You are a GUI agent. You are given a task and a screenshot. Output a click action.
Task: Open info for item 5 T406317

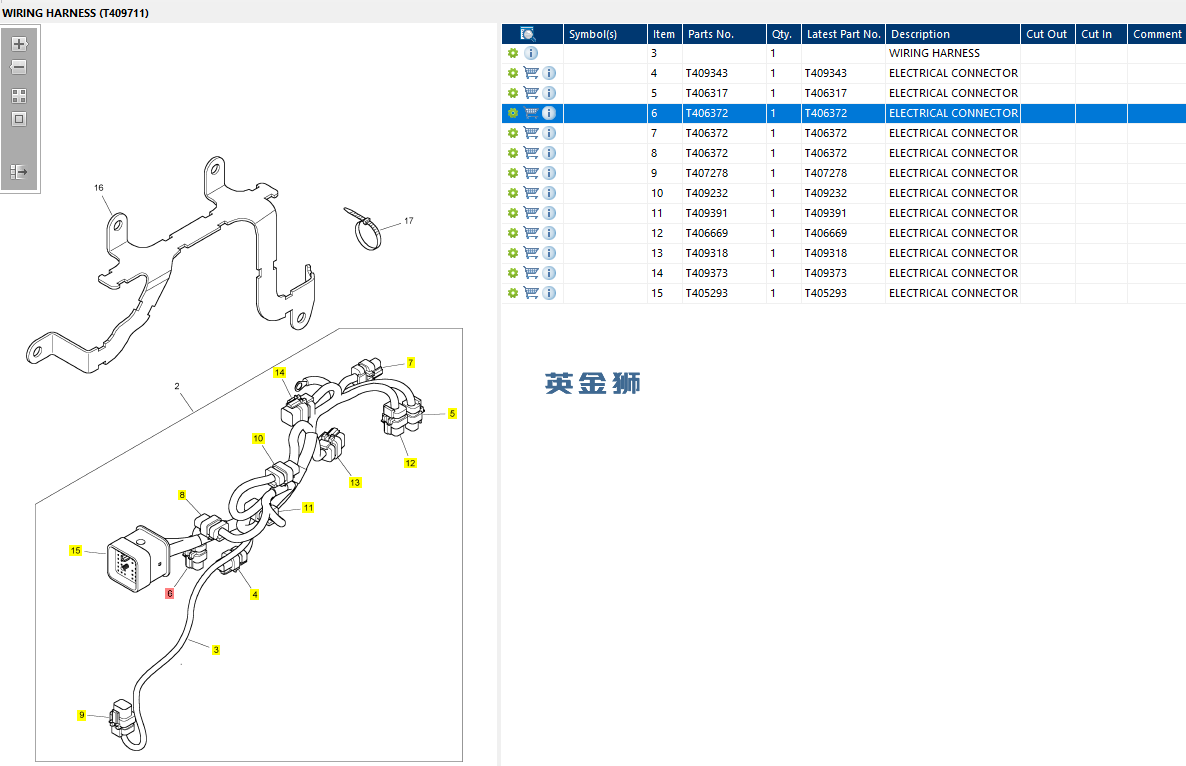pos(549,93)
